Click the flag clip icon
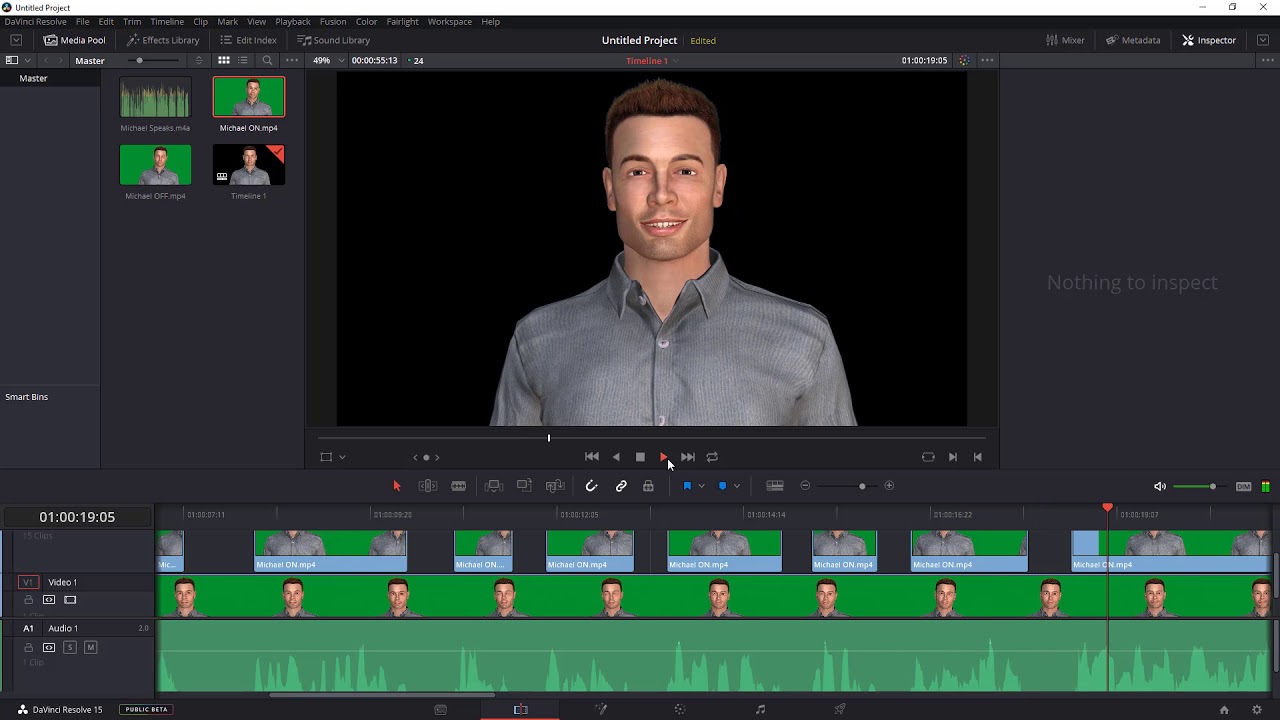This screenshot has width=1280, height=720. click(687, 486)
